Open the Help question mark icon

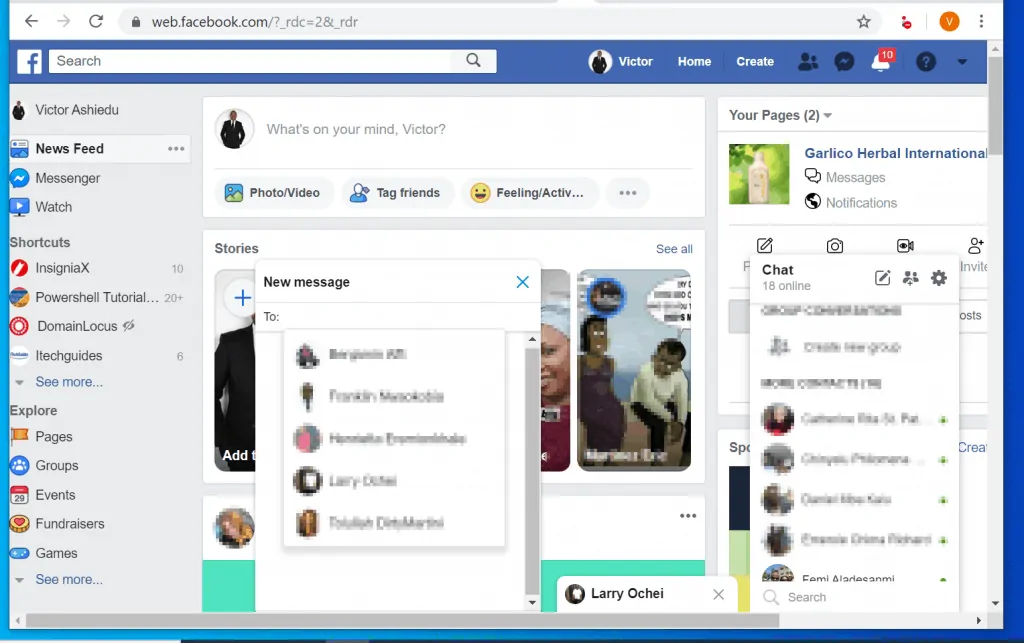(925, 61)
